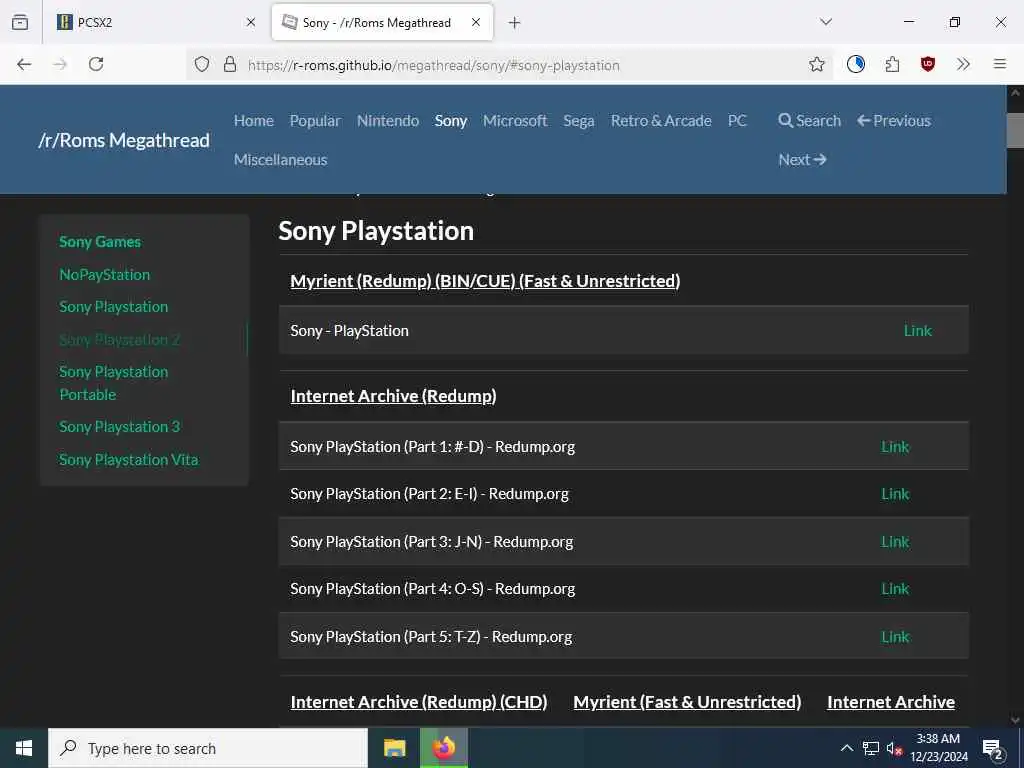The image size is (1024, 768).
Task: Open /r/Roms Megathread site title
Action: tap(124, 140)
